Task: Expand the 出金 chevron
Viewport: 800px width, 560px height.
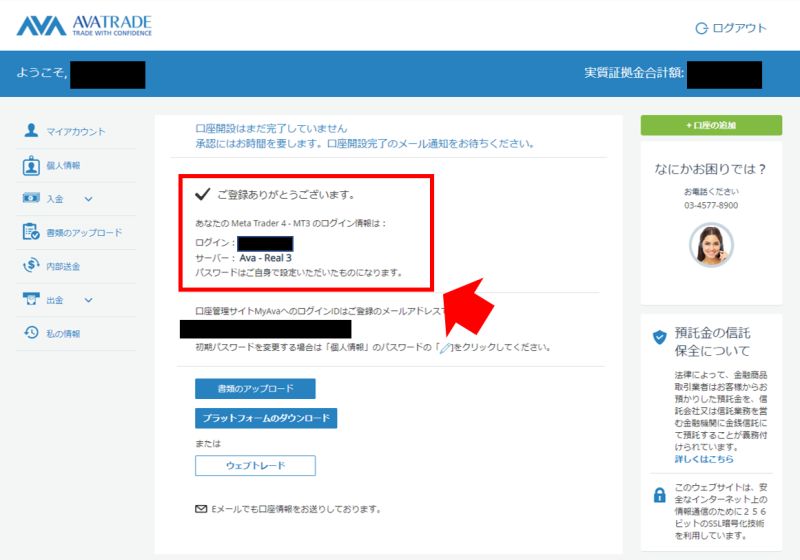Action: click(x=88, y=300)
